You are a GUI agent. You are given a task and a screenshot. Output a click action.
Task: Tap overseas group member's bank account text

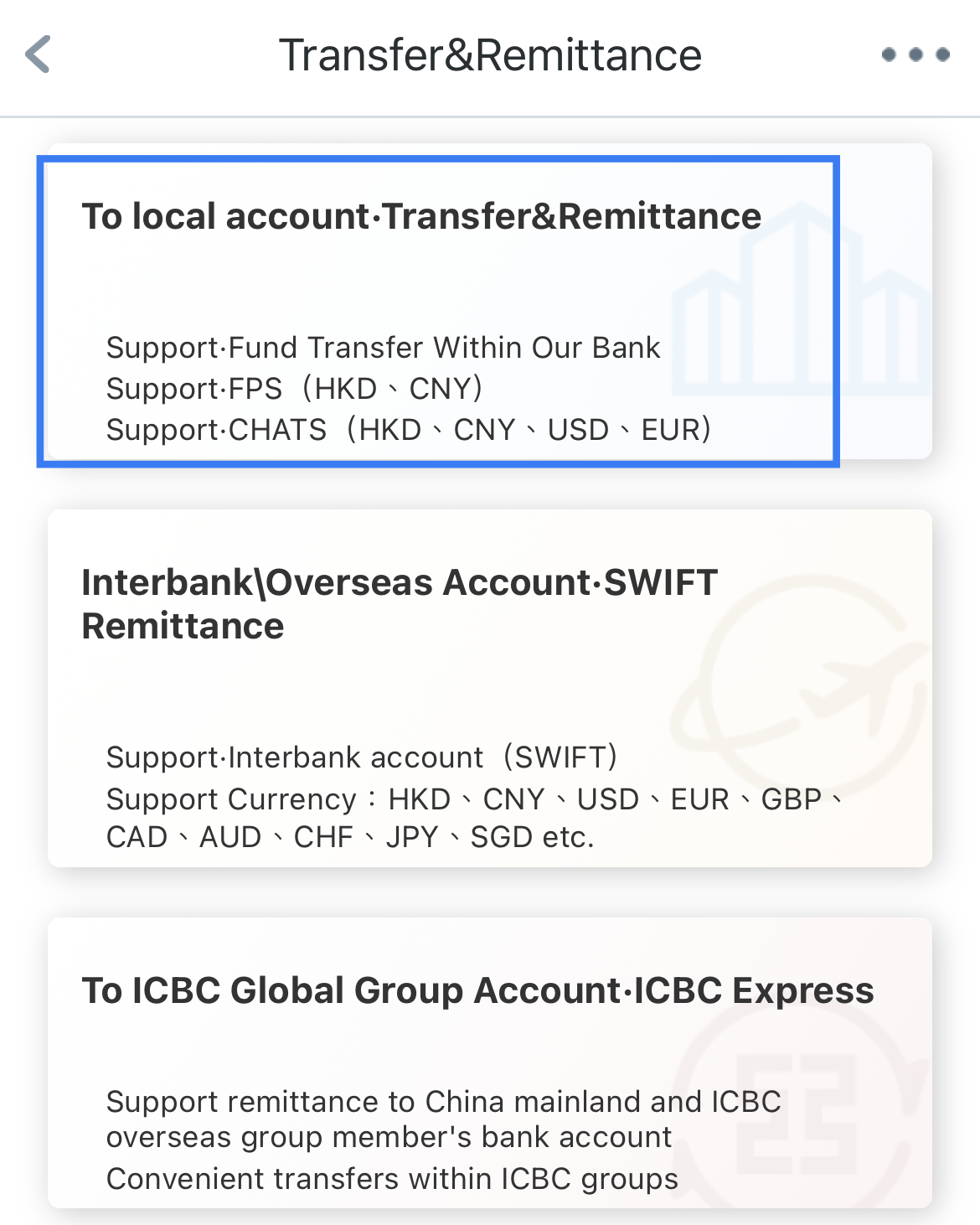tap(389, 1136)
